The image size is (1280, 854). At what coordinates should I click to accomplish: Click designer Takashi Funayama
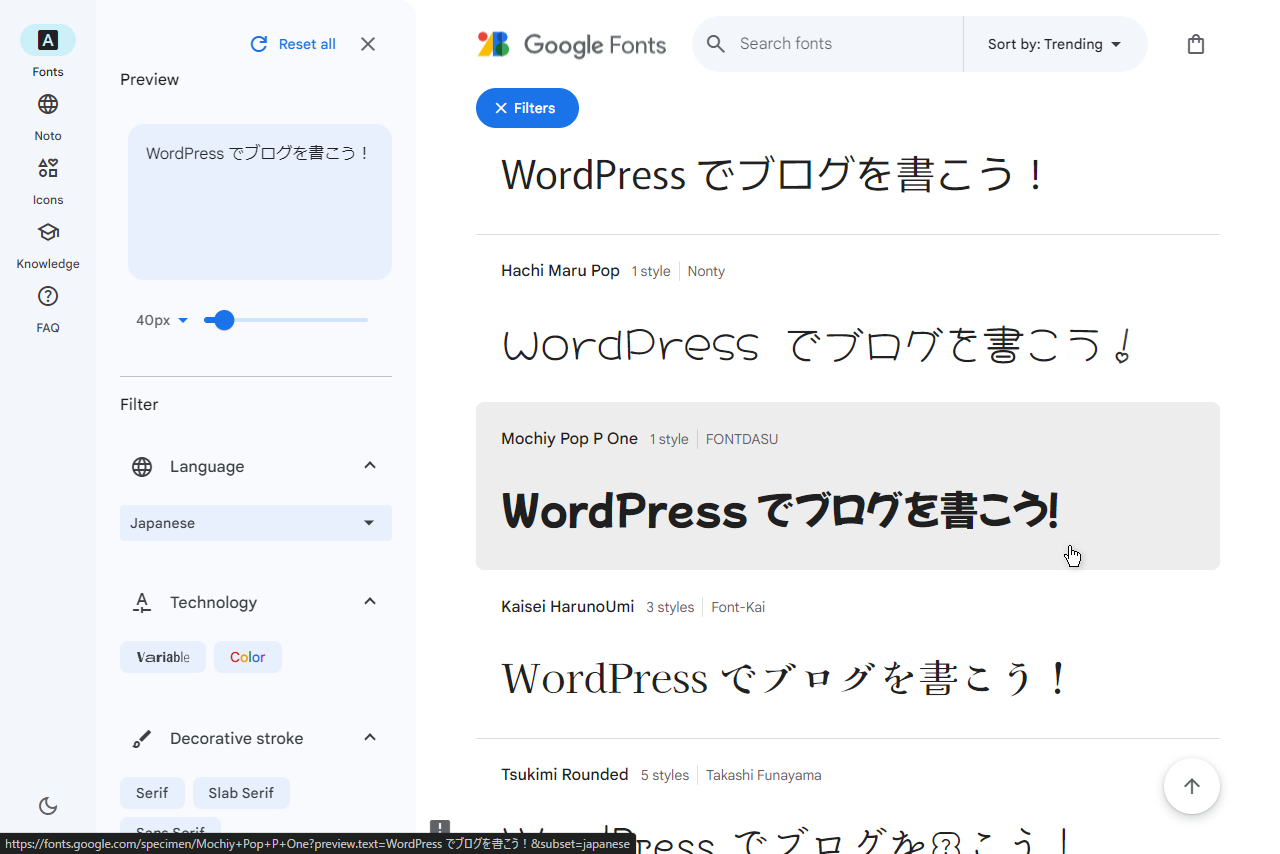[x=764, y=775]
